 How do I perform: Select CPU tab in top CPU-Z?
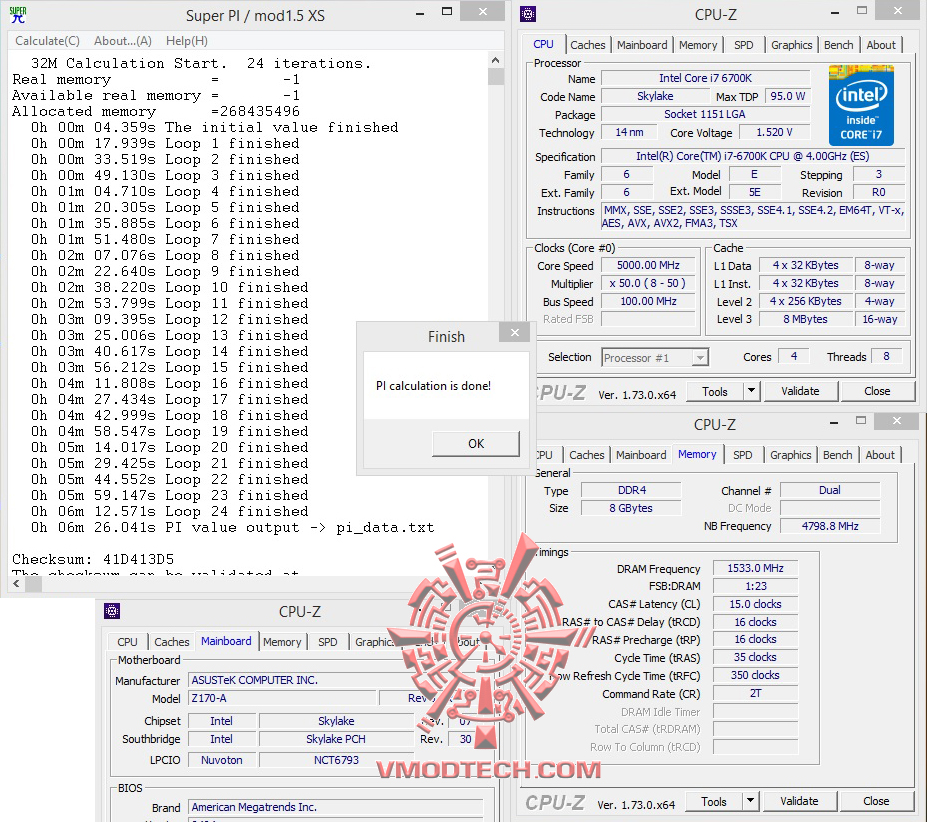click(x=543, y=44)
